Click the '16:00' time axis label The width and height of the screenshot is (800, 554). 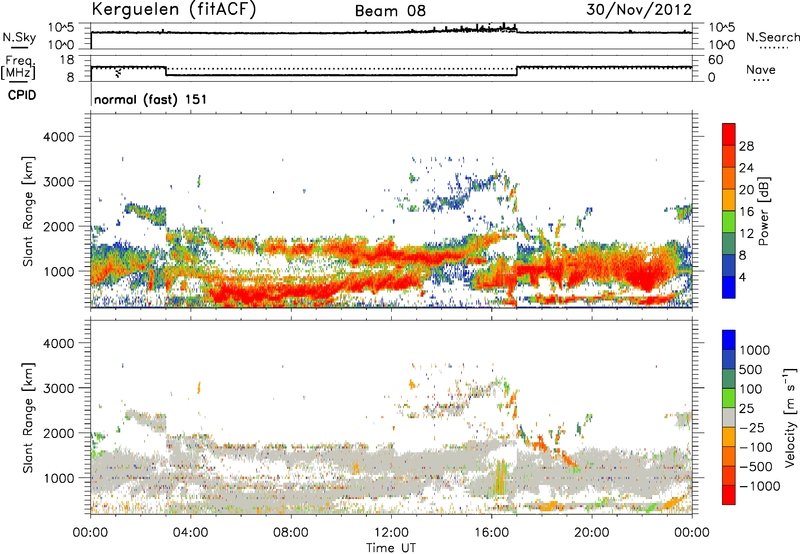[x=491, y=533]
